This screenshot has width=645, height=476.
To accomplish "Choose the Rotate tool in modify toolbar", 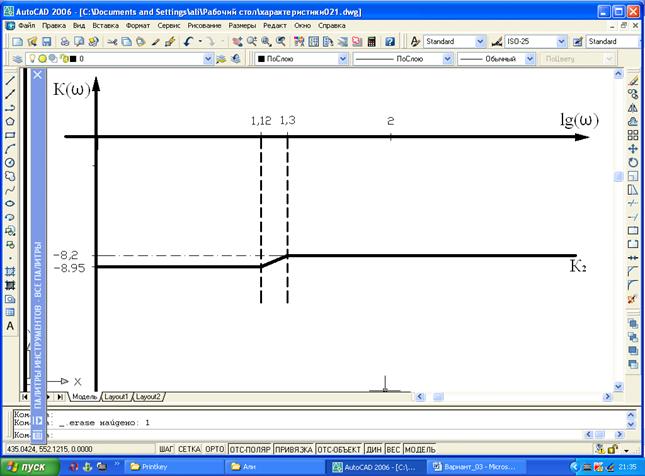I will tap(633, 162).
